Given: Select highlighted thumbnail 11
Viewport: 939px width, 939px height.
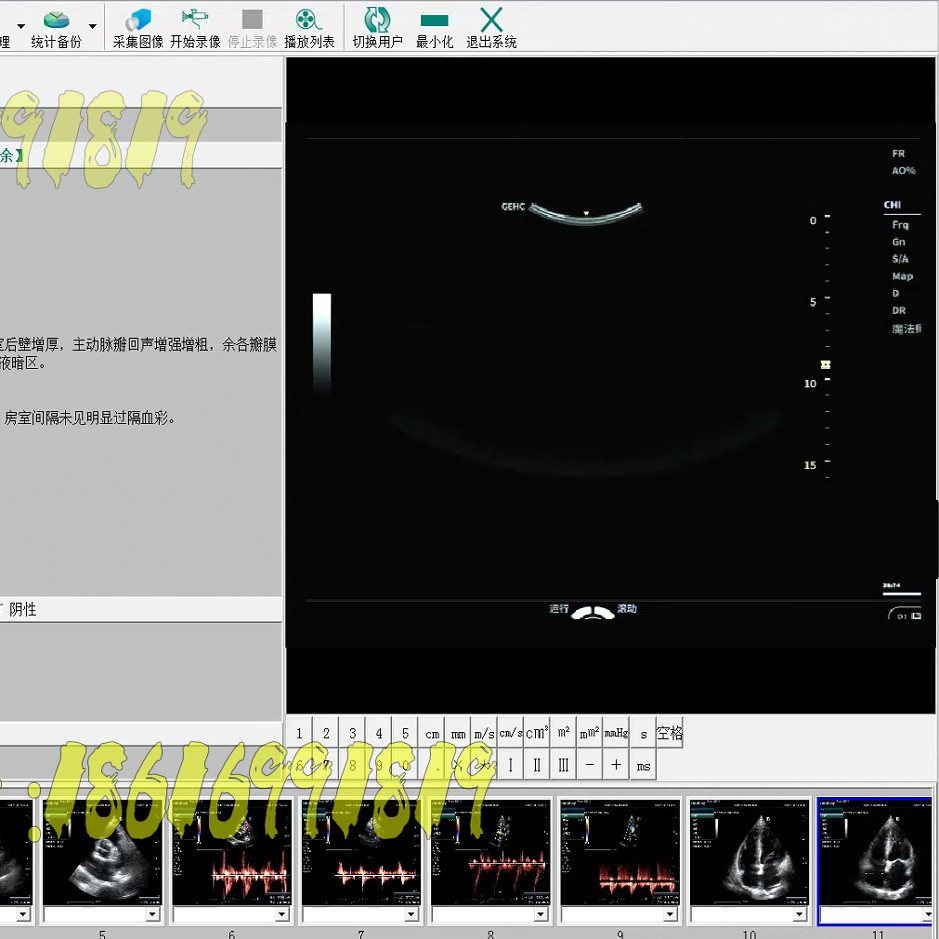Looking at the screenshot, I should (x=877, y=852).
